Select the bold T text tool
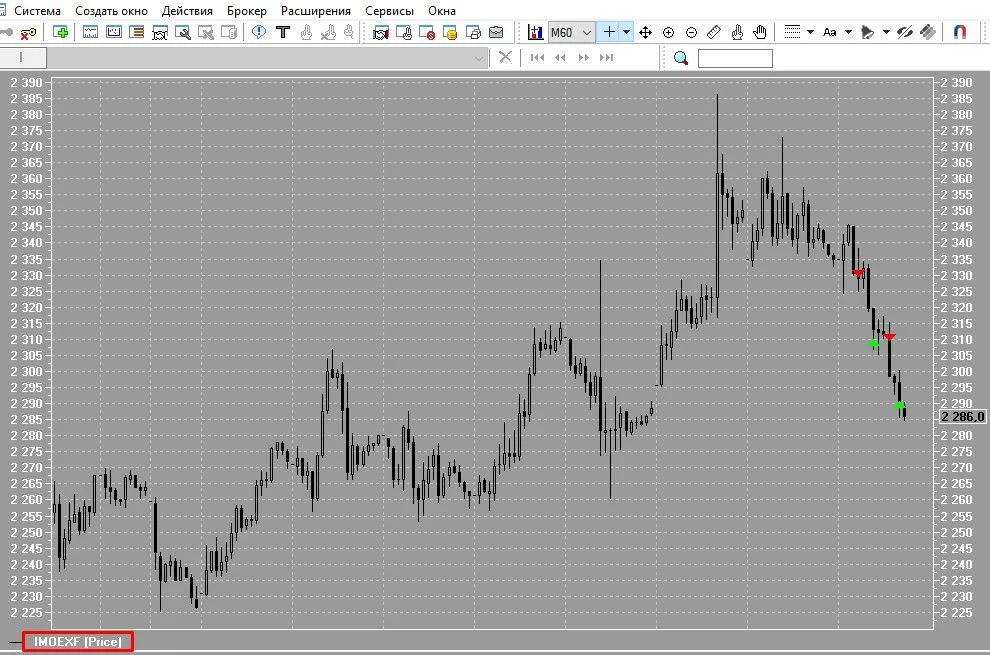 [x=283, y=32]
